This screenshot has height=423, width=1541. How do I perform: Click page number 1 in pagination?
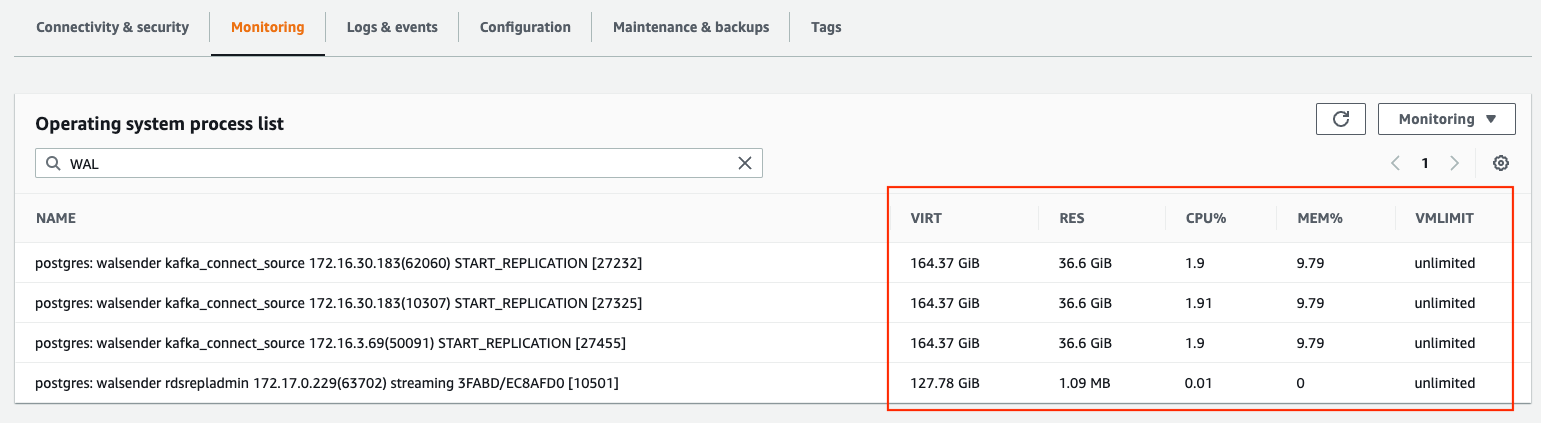pos(1425,163)
